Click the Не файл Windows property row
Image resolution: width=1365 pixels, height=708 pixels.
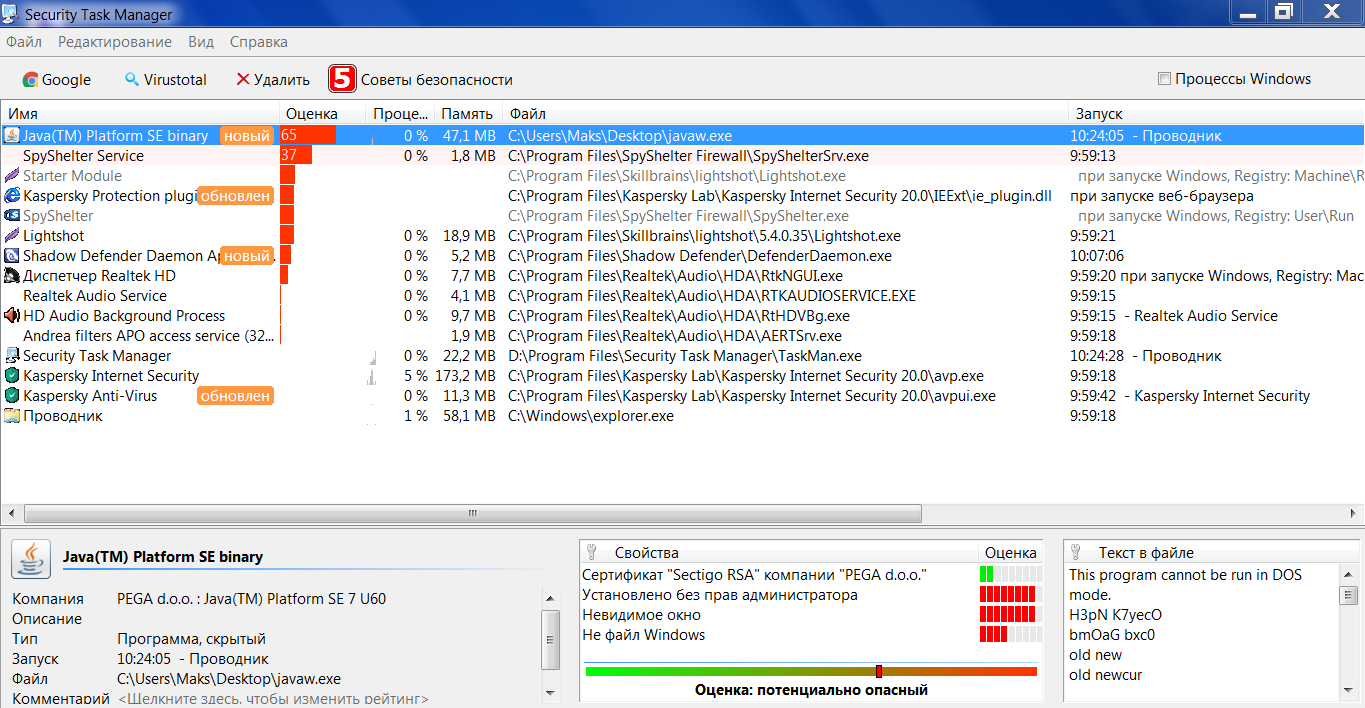click(810, 635)
